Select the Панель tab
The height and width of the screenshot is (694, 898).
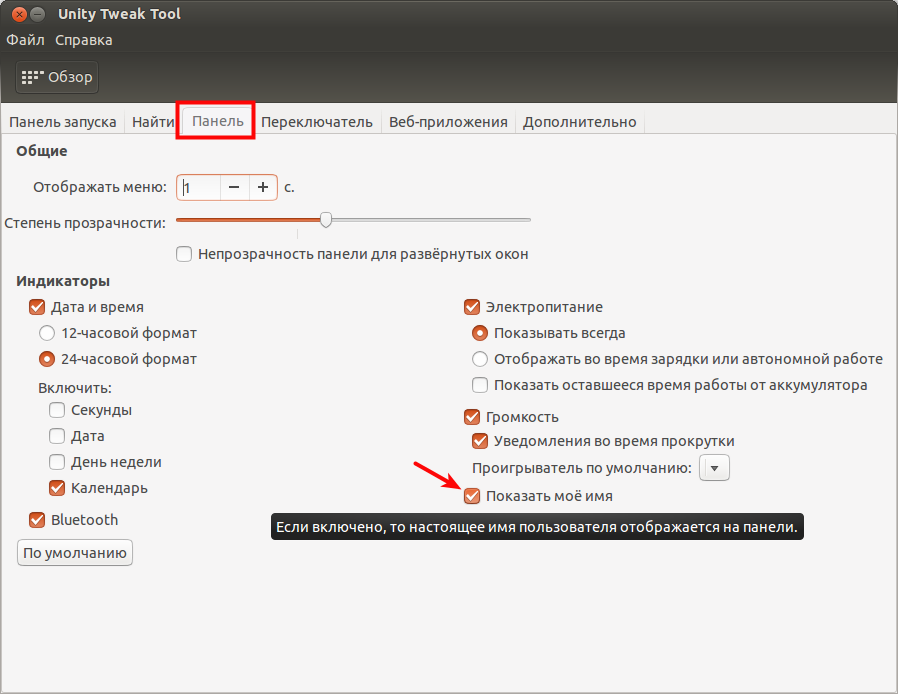tap(218, 121)
